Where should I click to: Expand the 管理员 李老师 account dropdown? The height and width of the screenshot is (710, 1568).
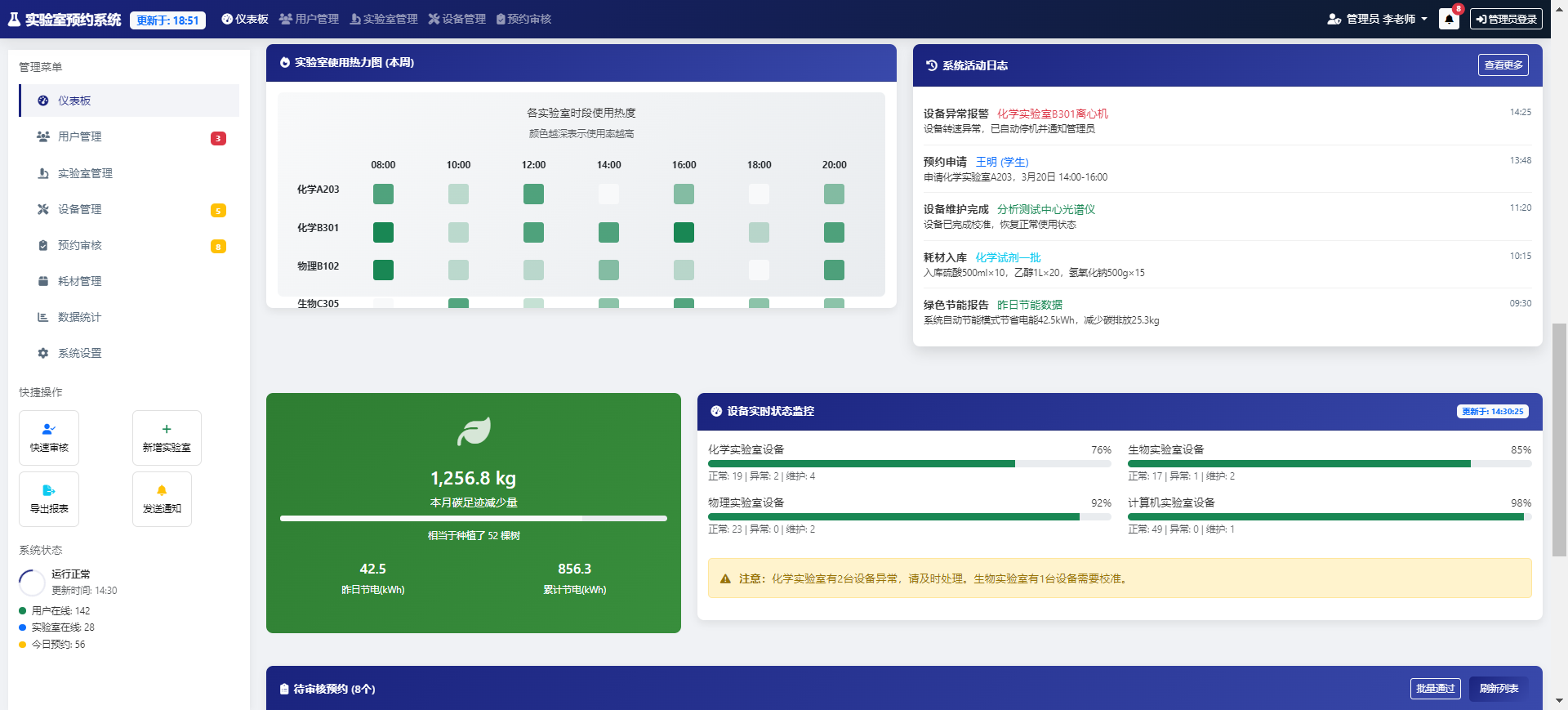(1378, 19)
